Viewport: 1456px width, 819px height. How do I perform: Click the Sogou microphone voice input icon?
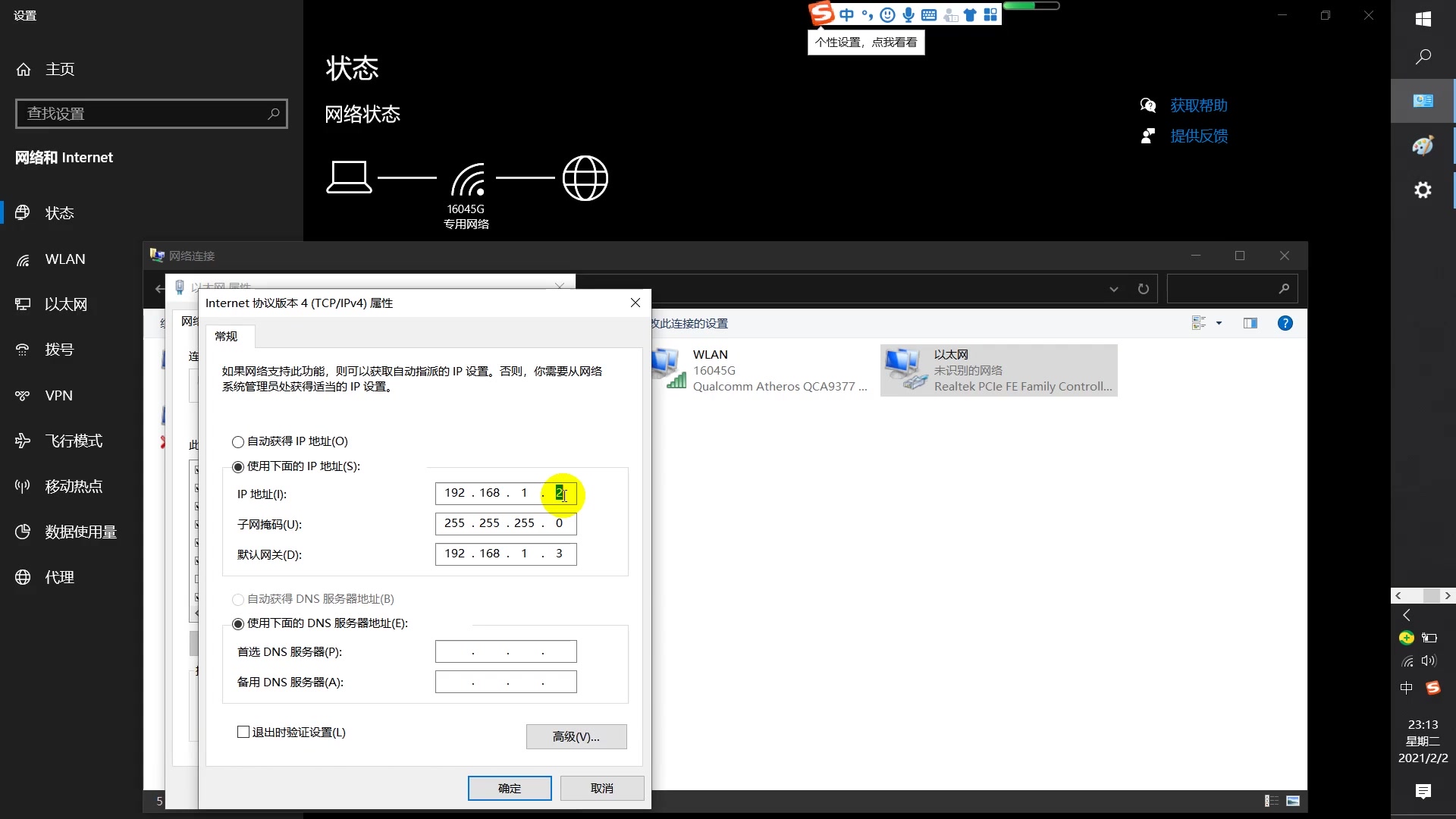(x=908, y=14)
